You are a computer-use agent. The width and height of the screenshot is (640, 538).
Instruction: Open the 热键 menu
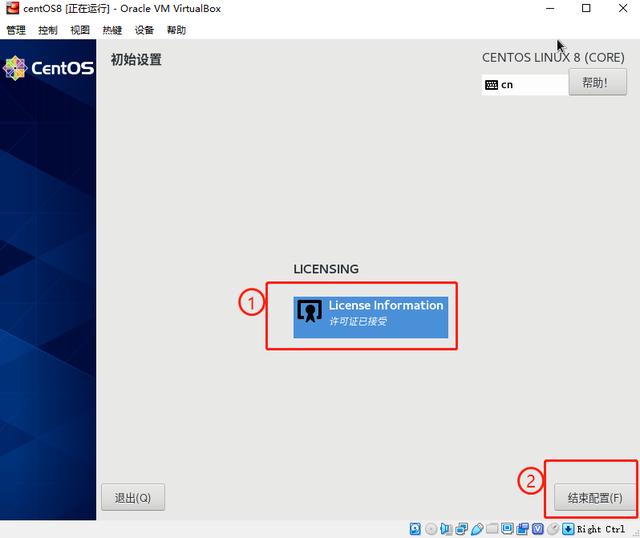point(112,30)
